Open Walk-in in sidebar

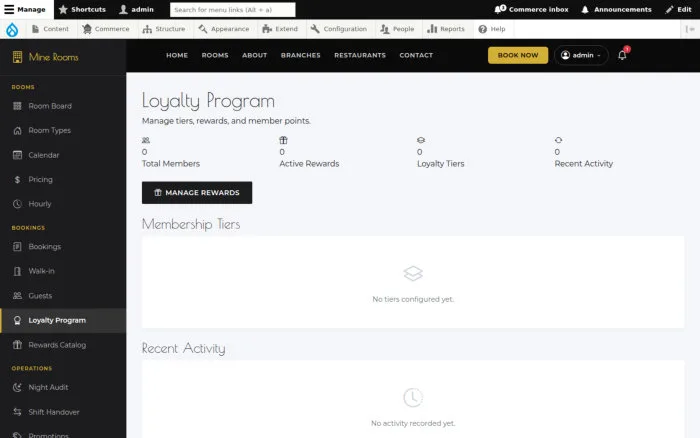pyautogui.click(x=63, y=271)
